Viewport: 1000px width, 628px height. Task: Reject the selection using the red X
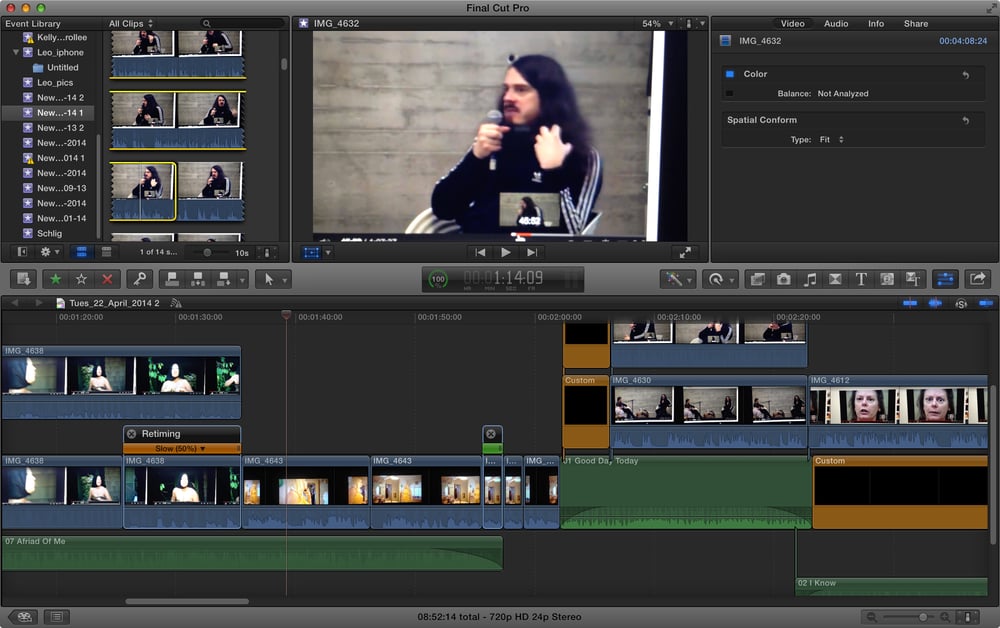coord(107,279)
